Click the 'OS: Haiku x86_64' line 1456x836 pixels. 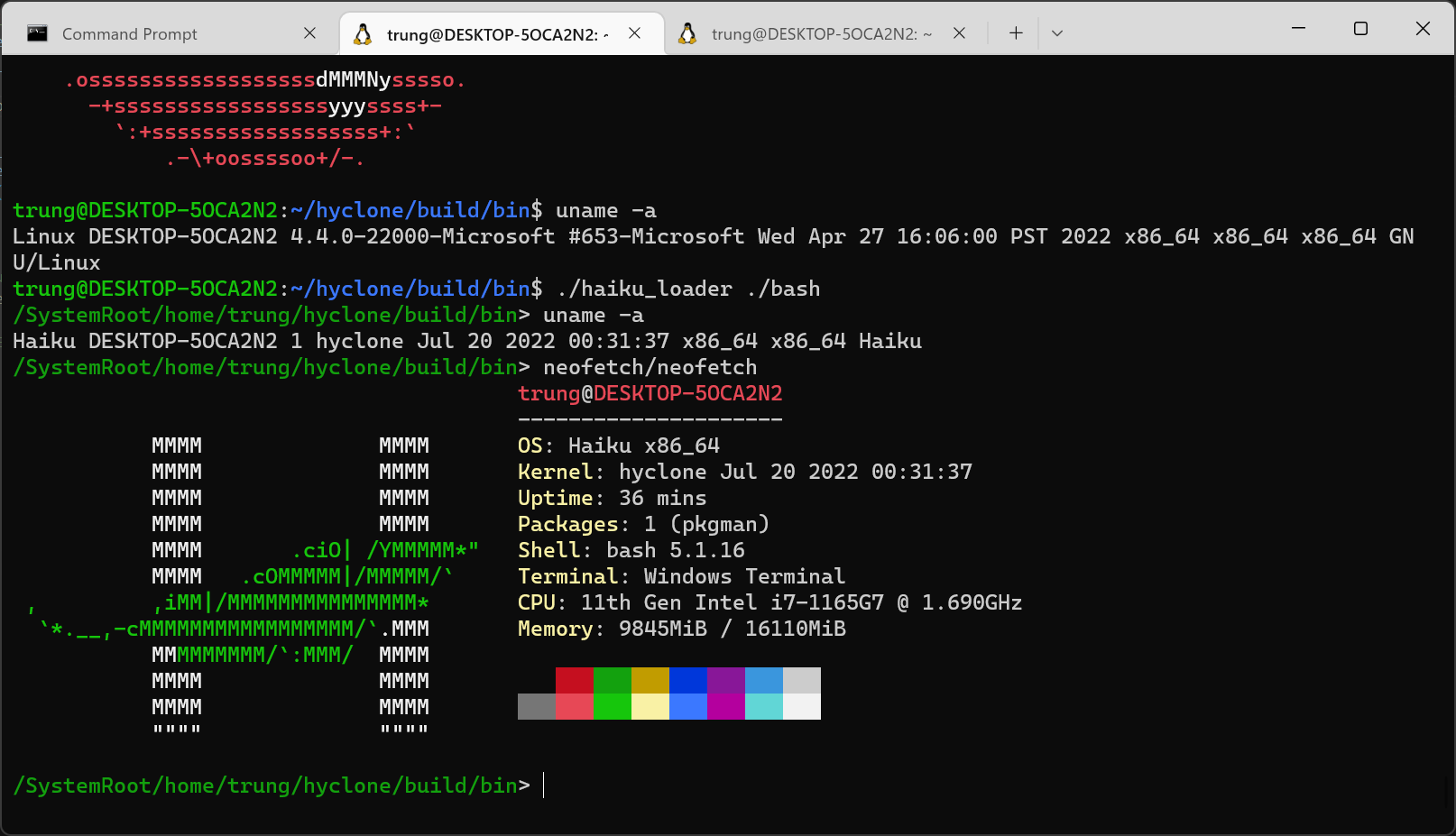(x=619, y=446)
